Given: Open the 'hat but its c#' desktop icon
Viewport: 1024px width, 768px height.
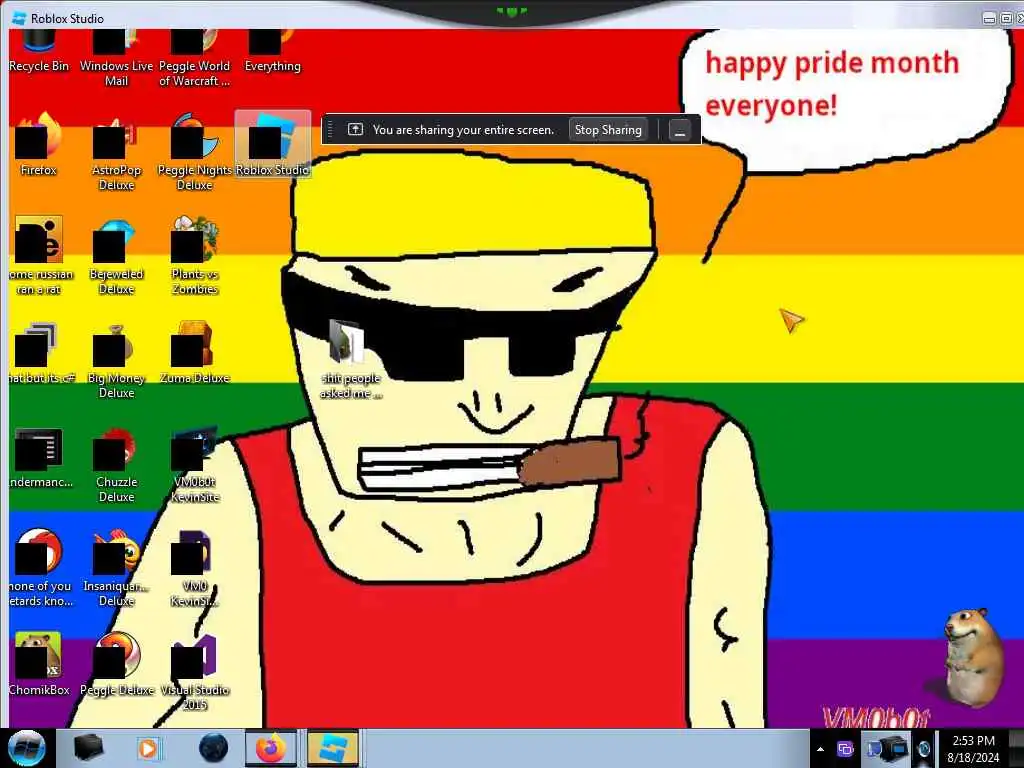Looking at the screenshot, I should click(x=39, y=353).
